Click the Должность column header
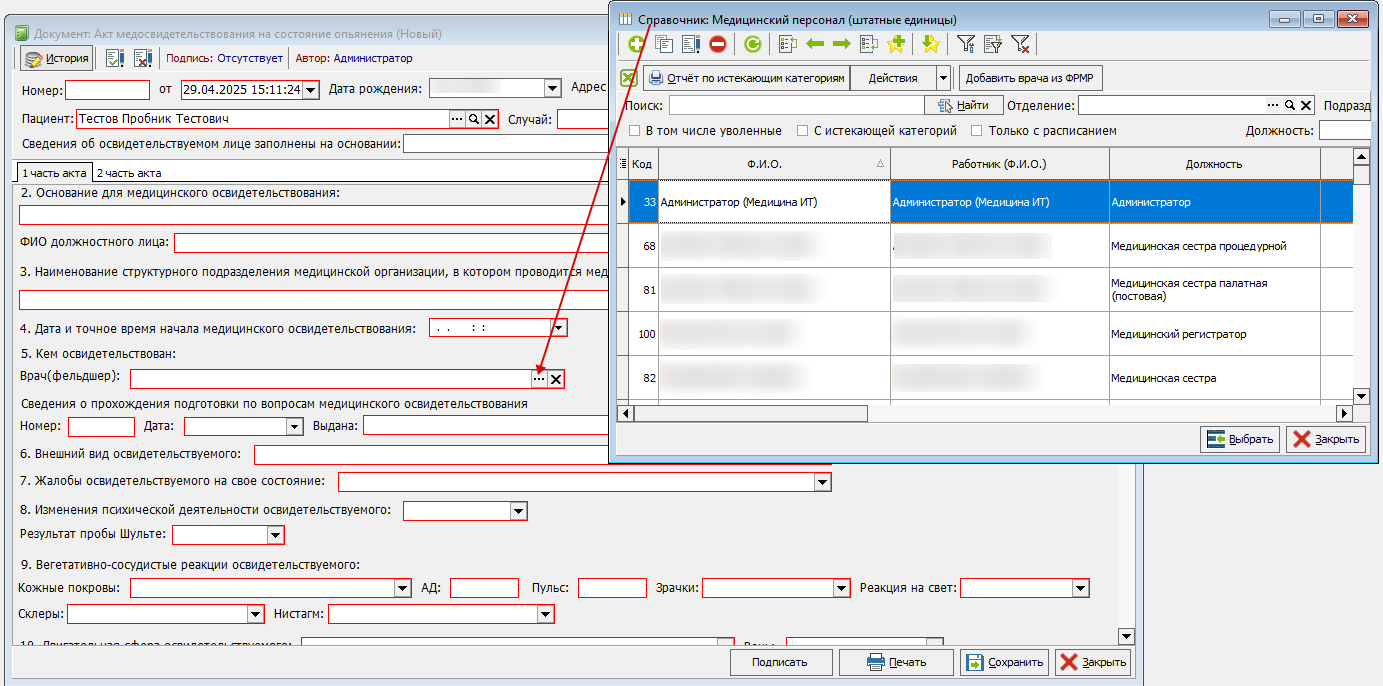The height and width of the screenshot is (686, 1383). [x=1214, y=163]
